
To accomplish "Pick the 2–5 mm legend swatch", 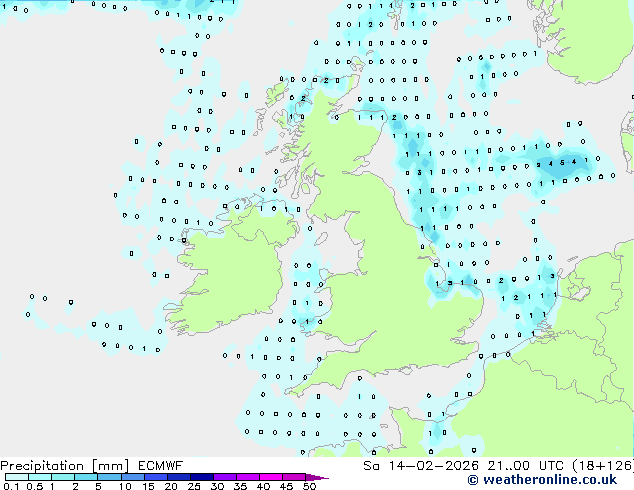I will pos(86,477).
